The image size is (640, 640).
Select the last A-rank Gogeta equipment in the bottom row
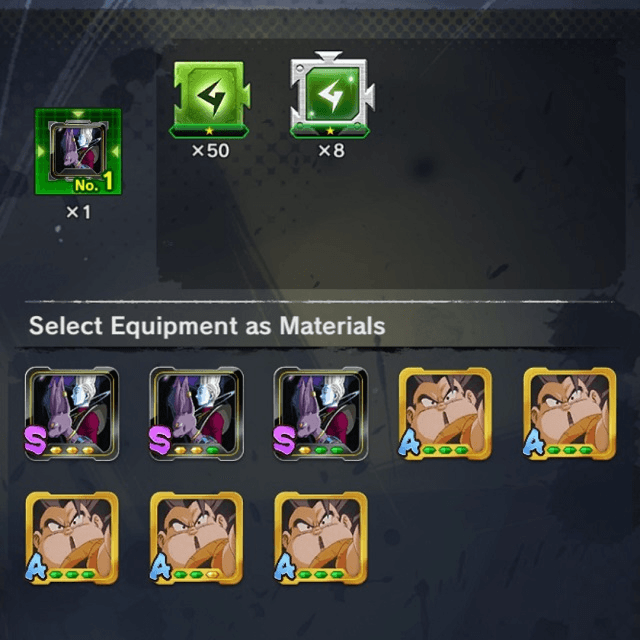321,538
